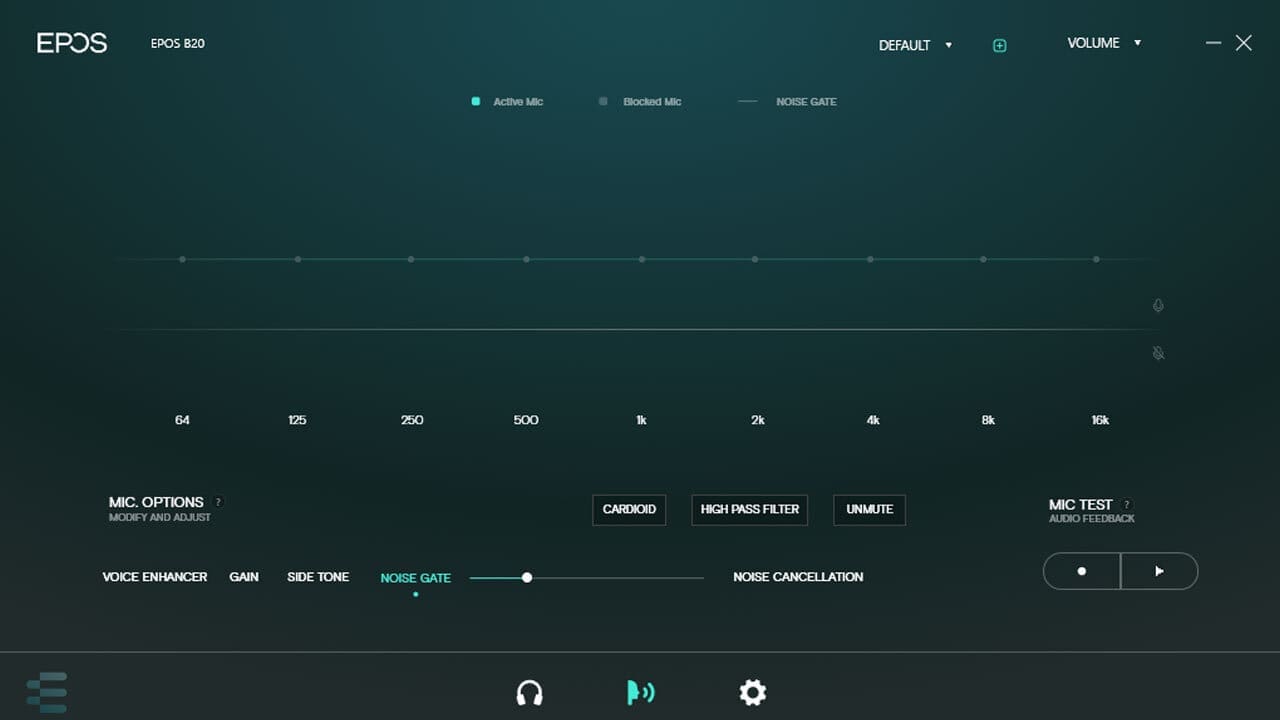Image resolution: width=1280 pixels, height=720 pixels.
Task: Open the DEFAULT profile dropdown
Action: tap(913, 45)
